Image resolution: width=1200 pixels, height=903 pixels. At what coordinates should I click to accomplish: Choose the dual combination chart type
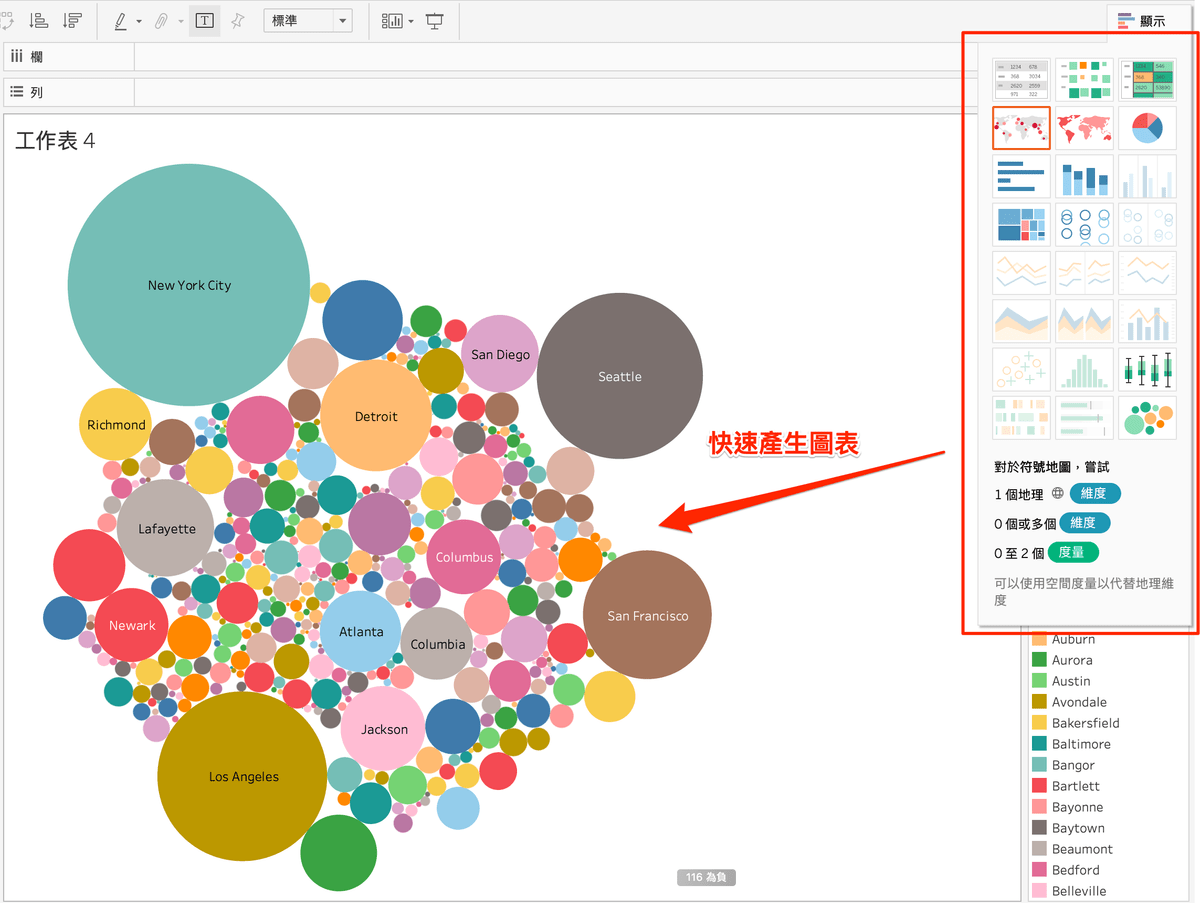click(x=1147, y=321)
